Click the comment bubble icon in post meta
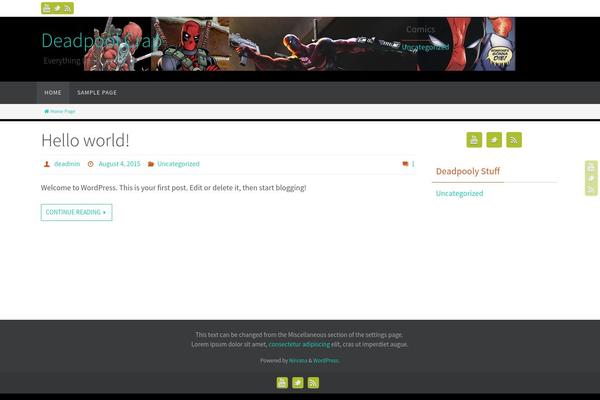 coord(405,164)
